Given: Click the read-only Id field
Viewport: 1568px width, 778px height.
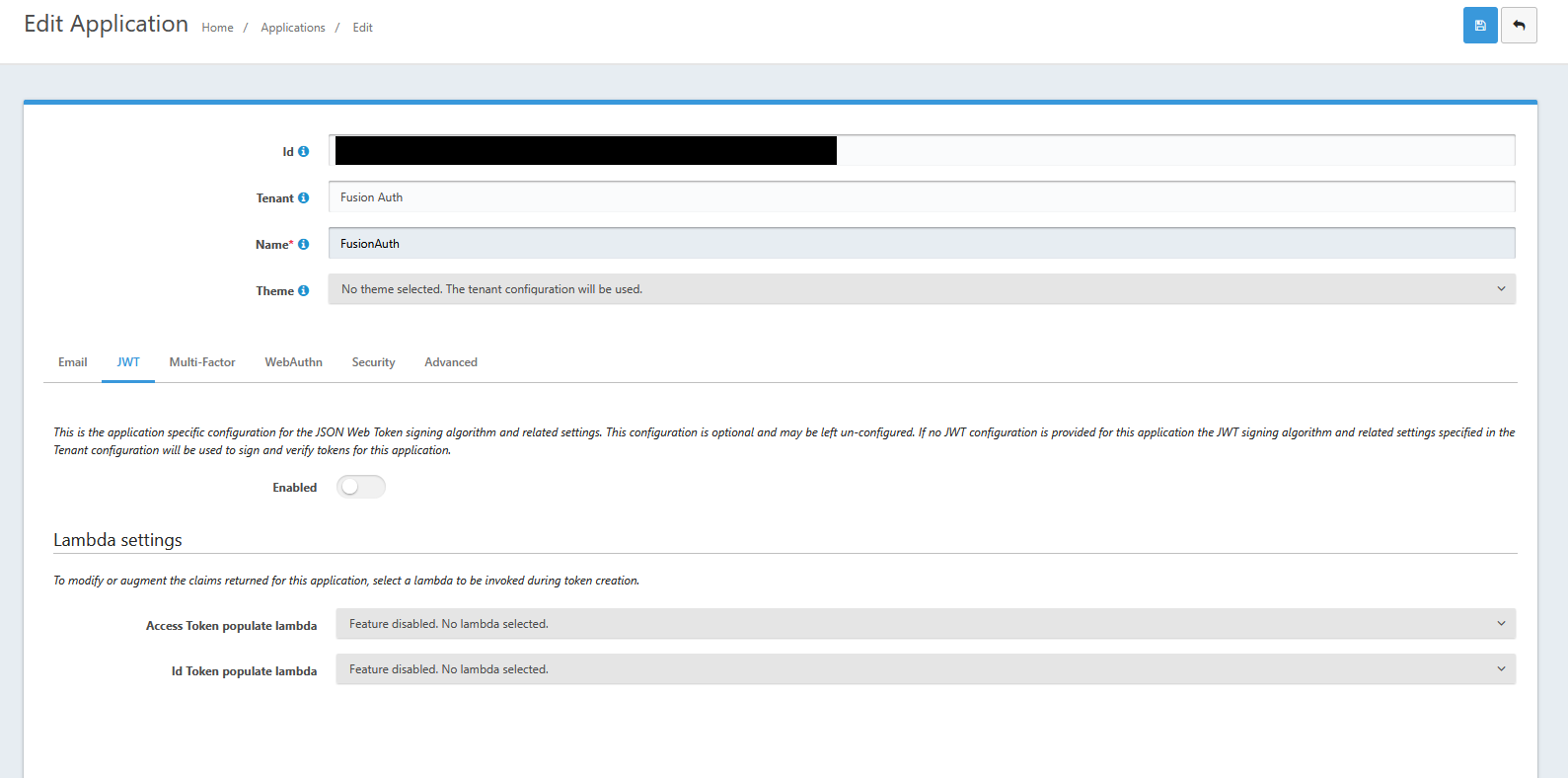Looking at the screenshot, I should pyautogui.click(x=922, y=150).
